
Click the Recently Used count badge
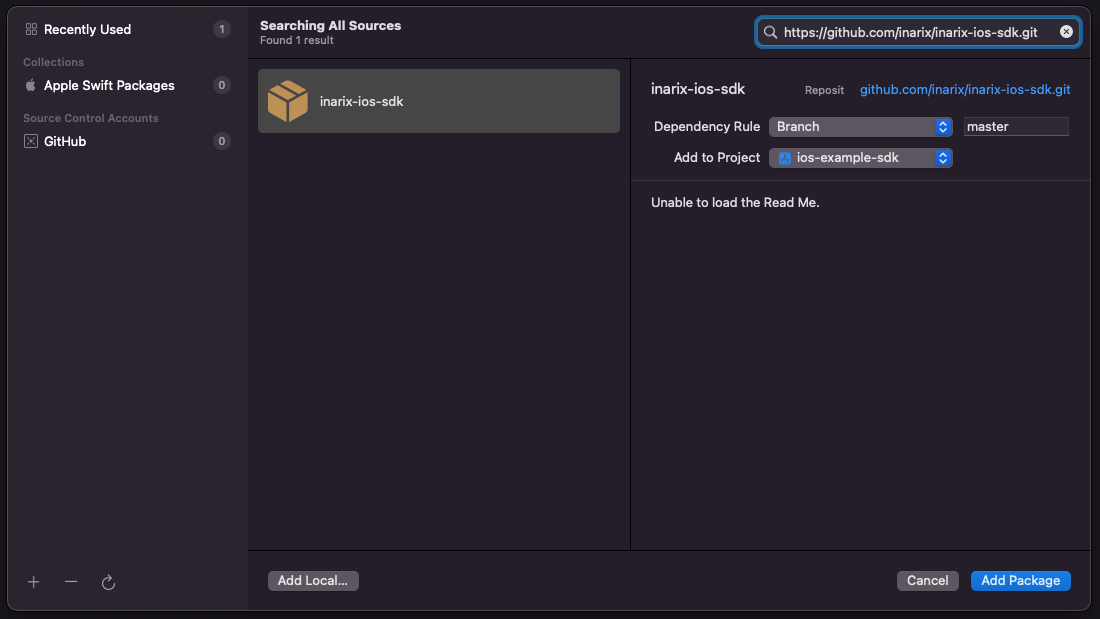pos(222,29)
